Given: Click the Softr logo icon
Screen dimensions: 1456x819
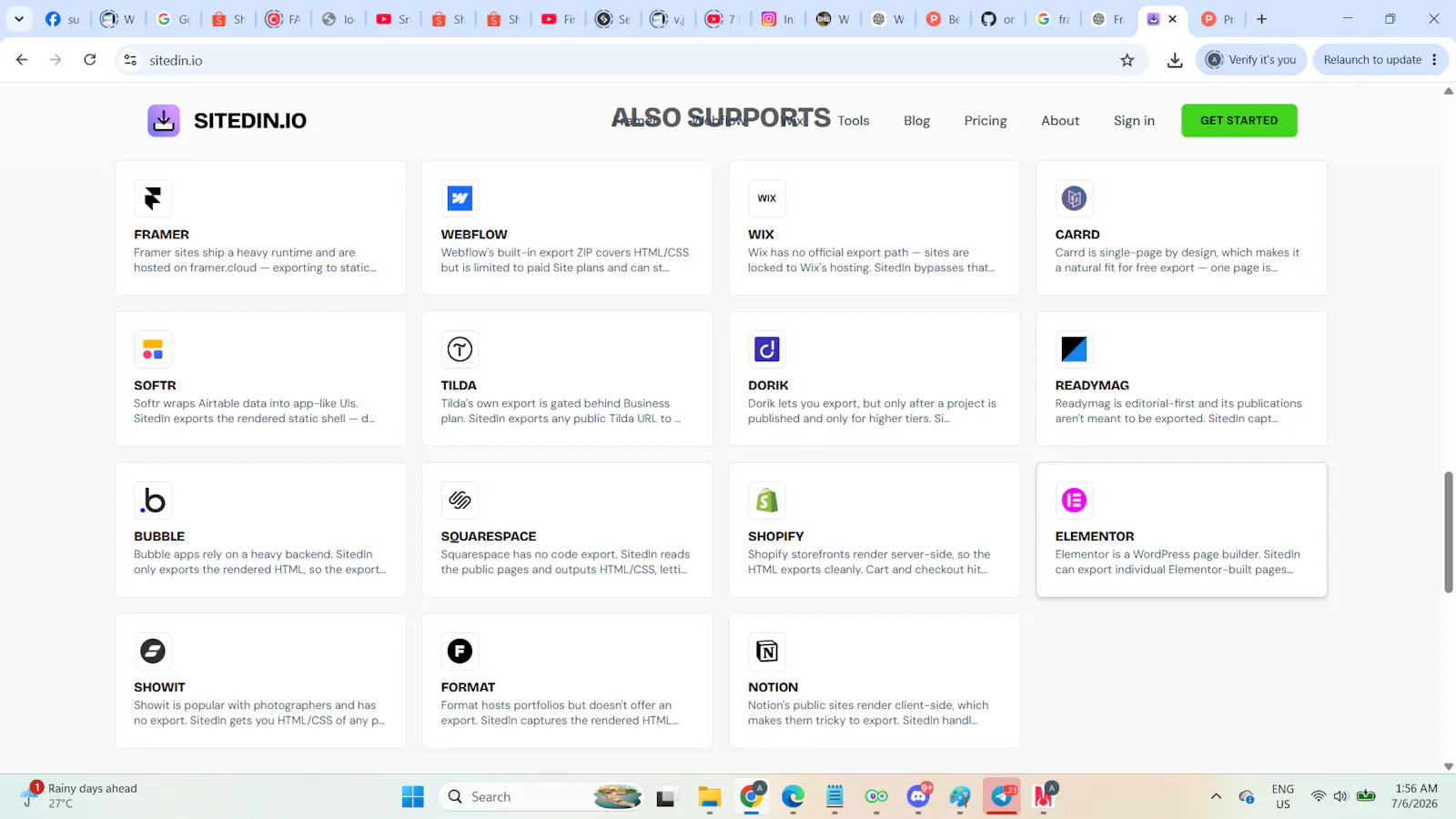Looking at the screenshot, I should point(153,349).
